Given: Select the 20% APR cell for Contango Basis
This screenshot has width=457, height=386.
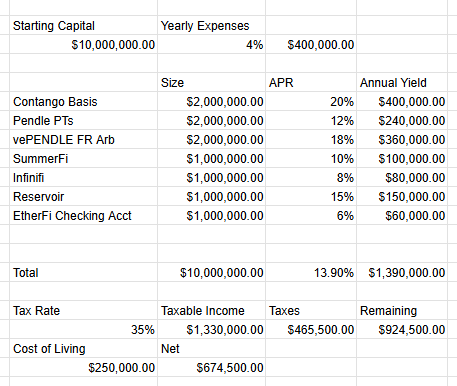Looking at the screenshot, I should pos(311,101).
